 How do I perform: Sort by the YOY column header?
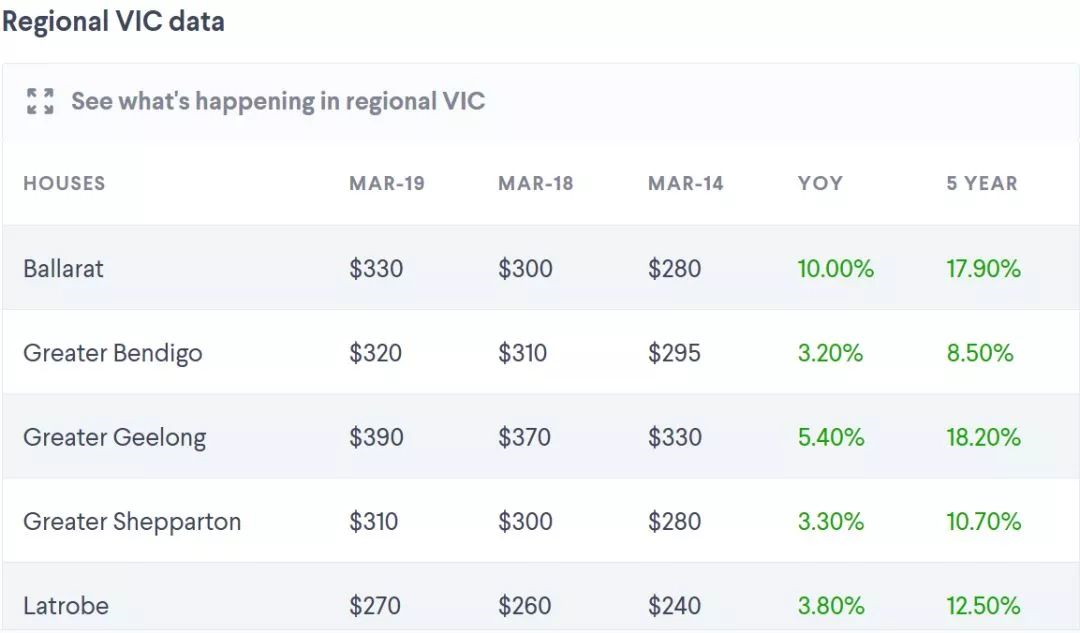tap(820, 184)
